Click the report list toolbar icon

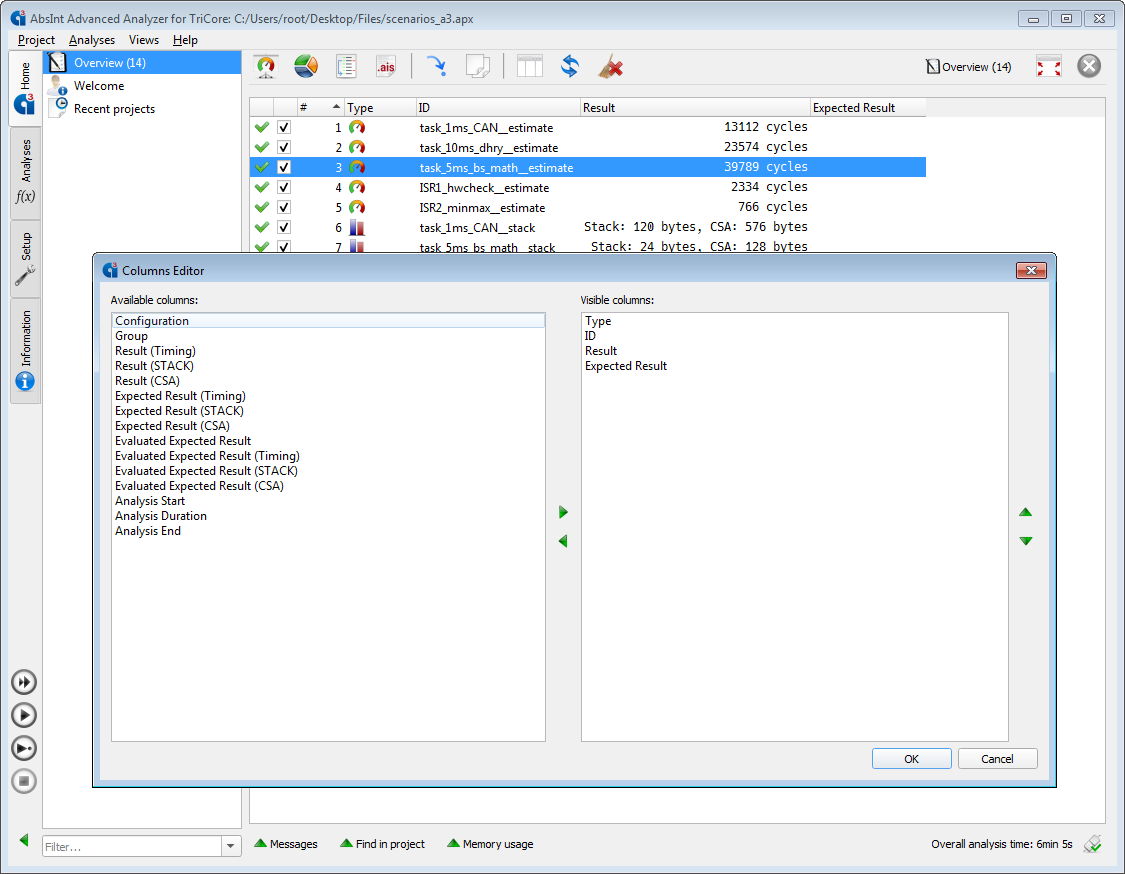[x=346, y=67]
